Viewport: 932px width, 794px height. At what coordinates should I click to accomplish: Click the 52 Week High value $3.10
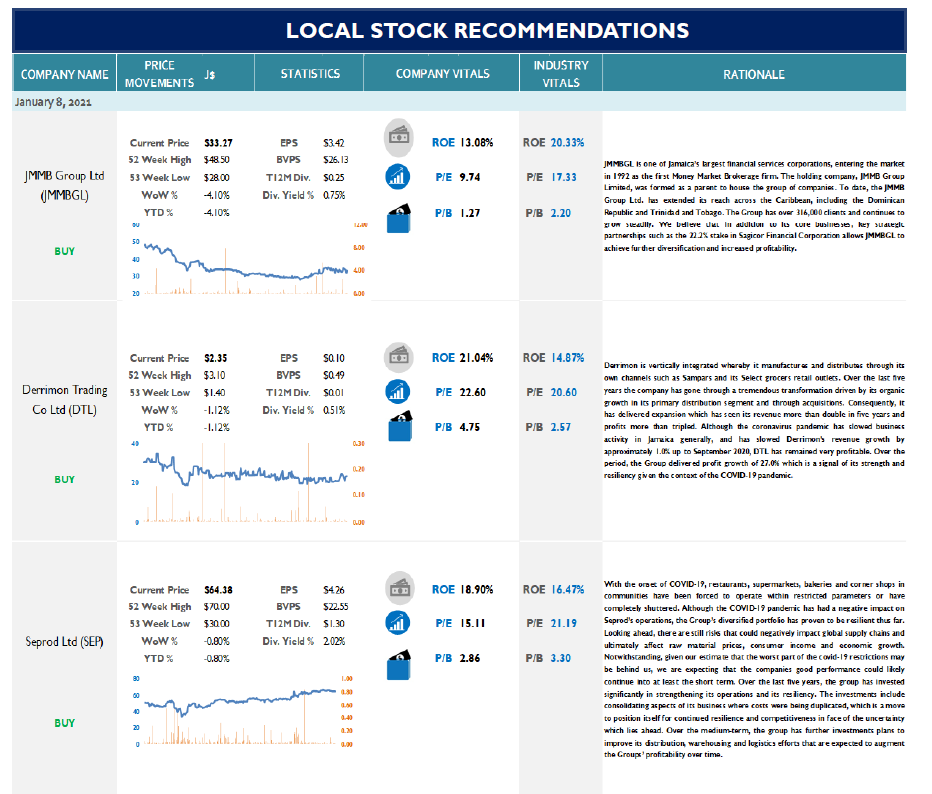click(214, 376)
